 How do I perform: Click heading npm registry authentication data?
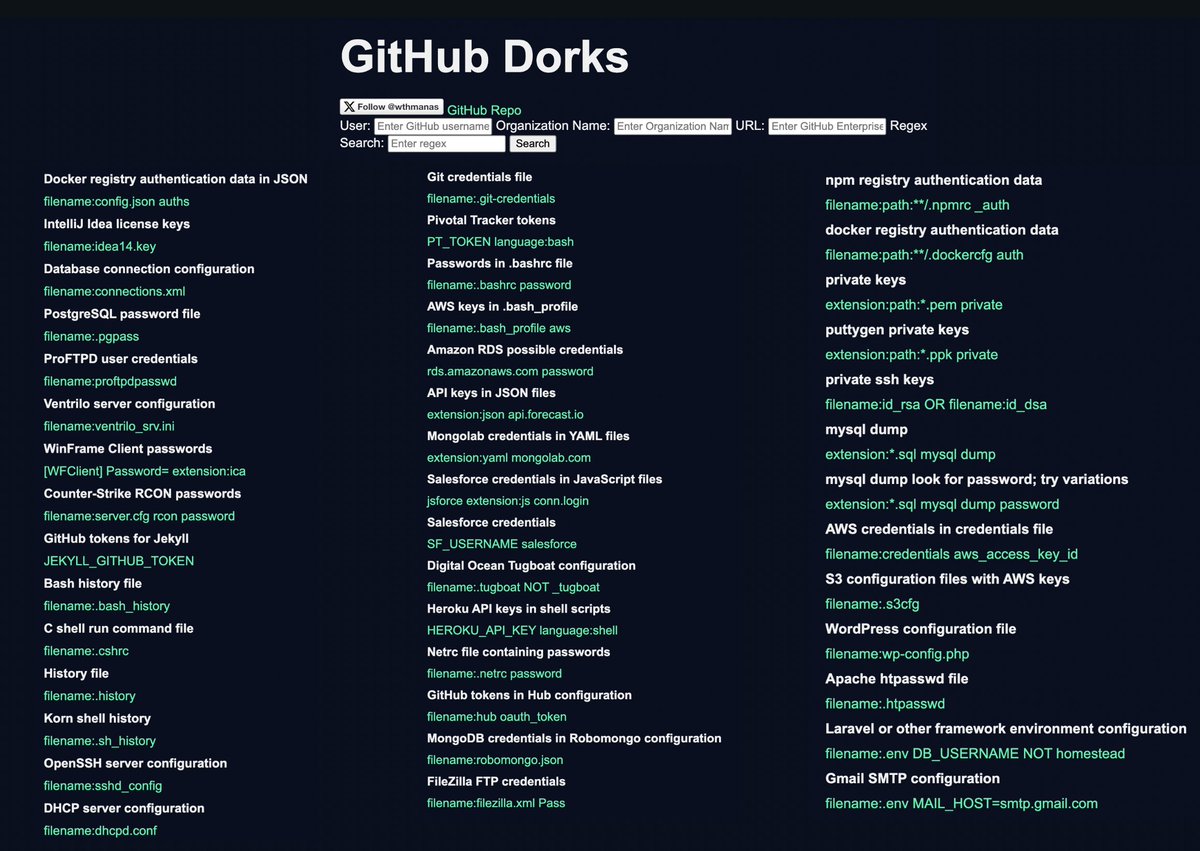click(x=933, y=180)
